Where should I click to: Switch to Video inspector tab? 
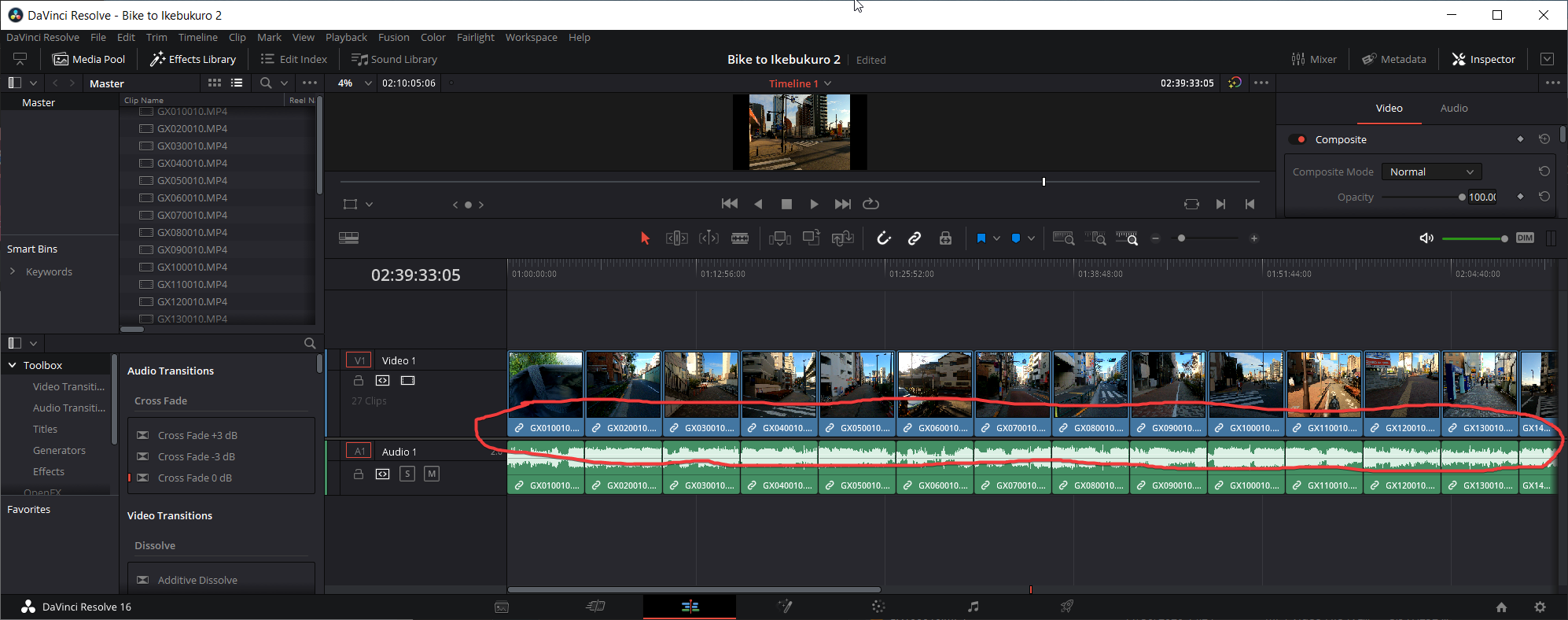pyautogui.click(x=1389, y=108)
